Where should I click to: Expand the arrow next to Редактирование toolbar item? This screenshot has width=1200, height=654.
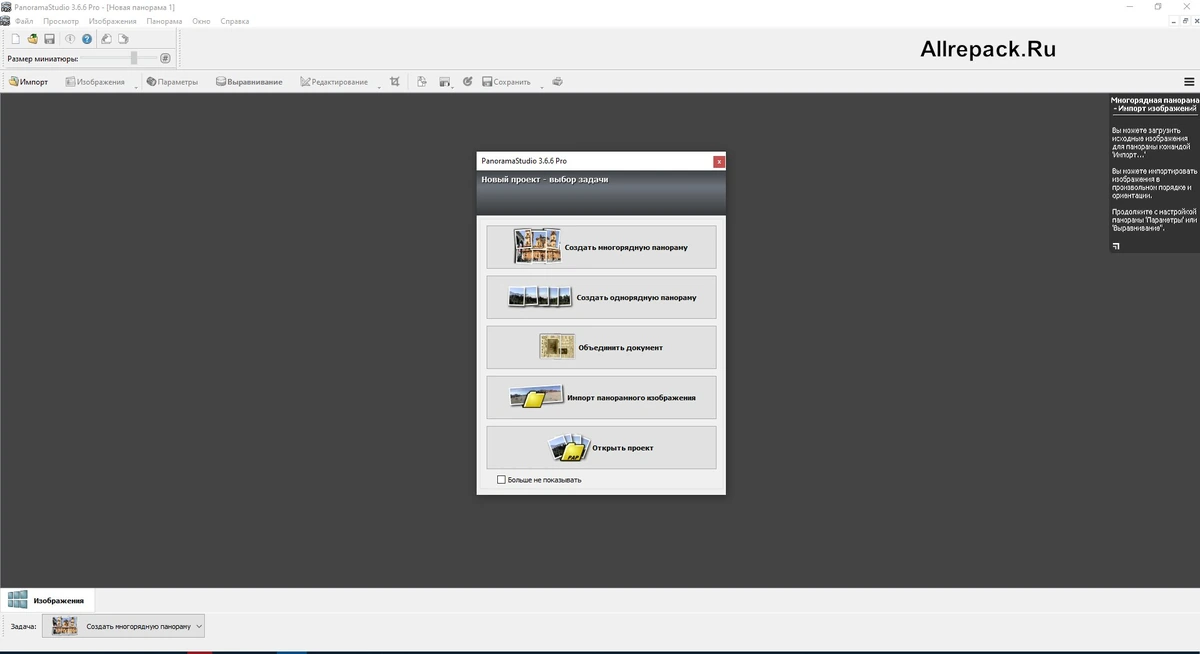[x=379, y=86]
